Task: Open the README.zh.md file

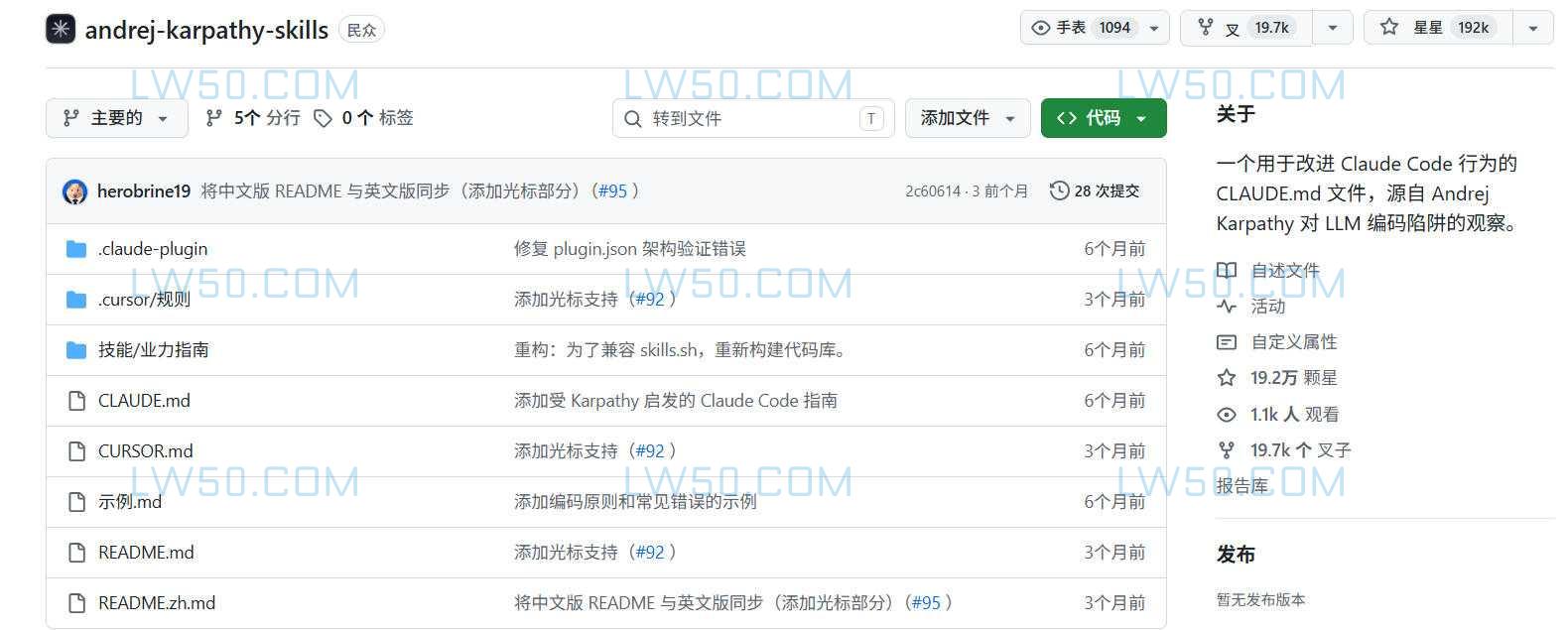Action: tap(157, 603)
